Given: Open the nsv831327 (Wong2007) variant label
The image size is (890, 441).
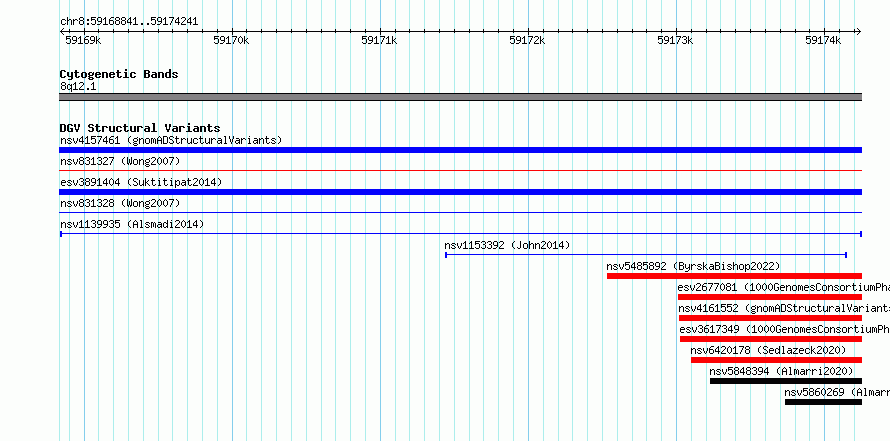Looking at the screenshot, I should coord(120,161).
